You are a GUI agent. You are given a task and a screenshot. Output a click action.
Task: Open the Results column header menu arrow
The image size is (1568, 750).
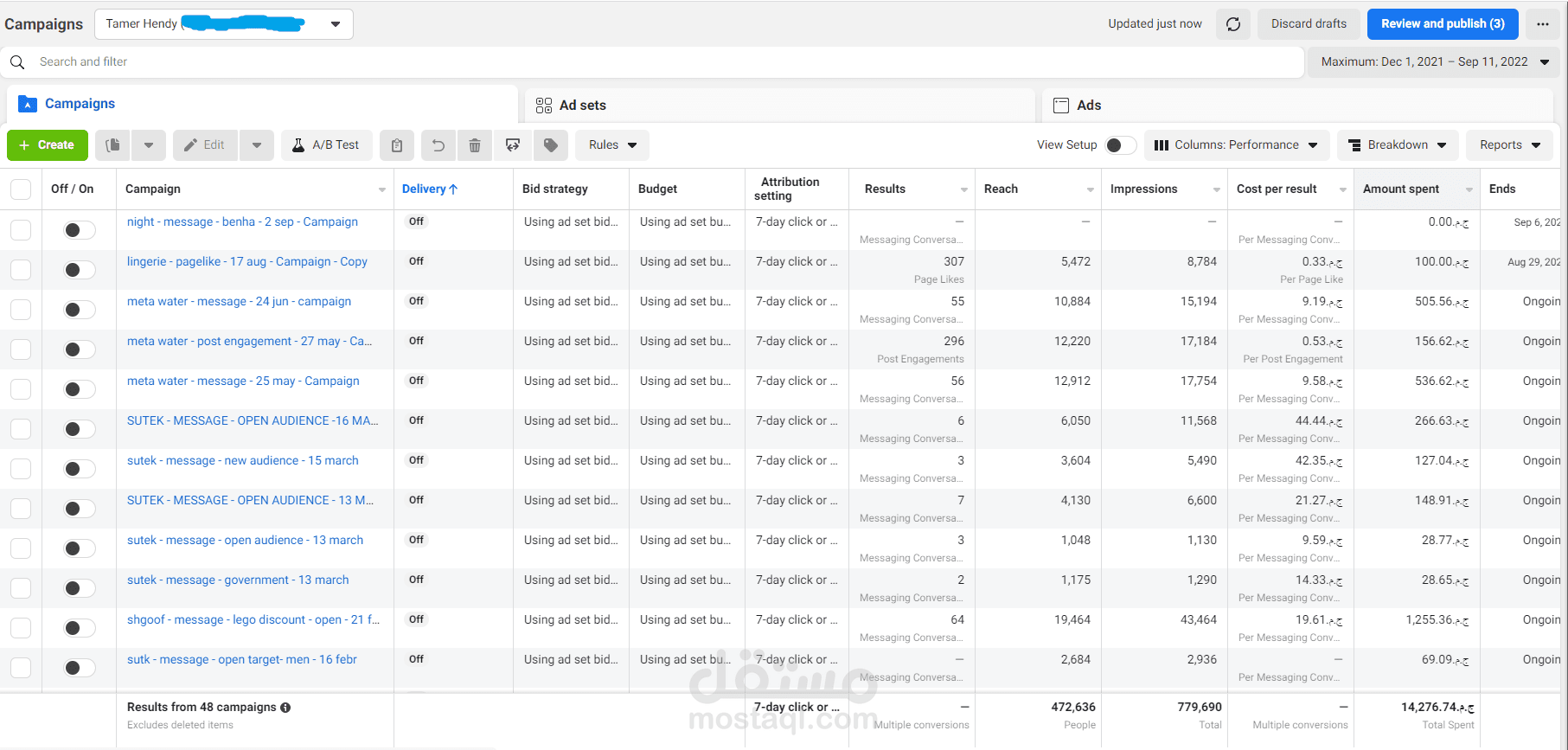pos(963,189)
